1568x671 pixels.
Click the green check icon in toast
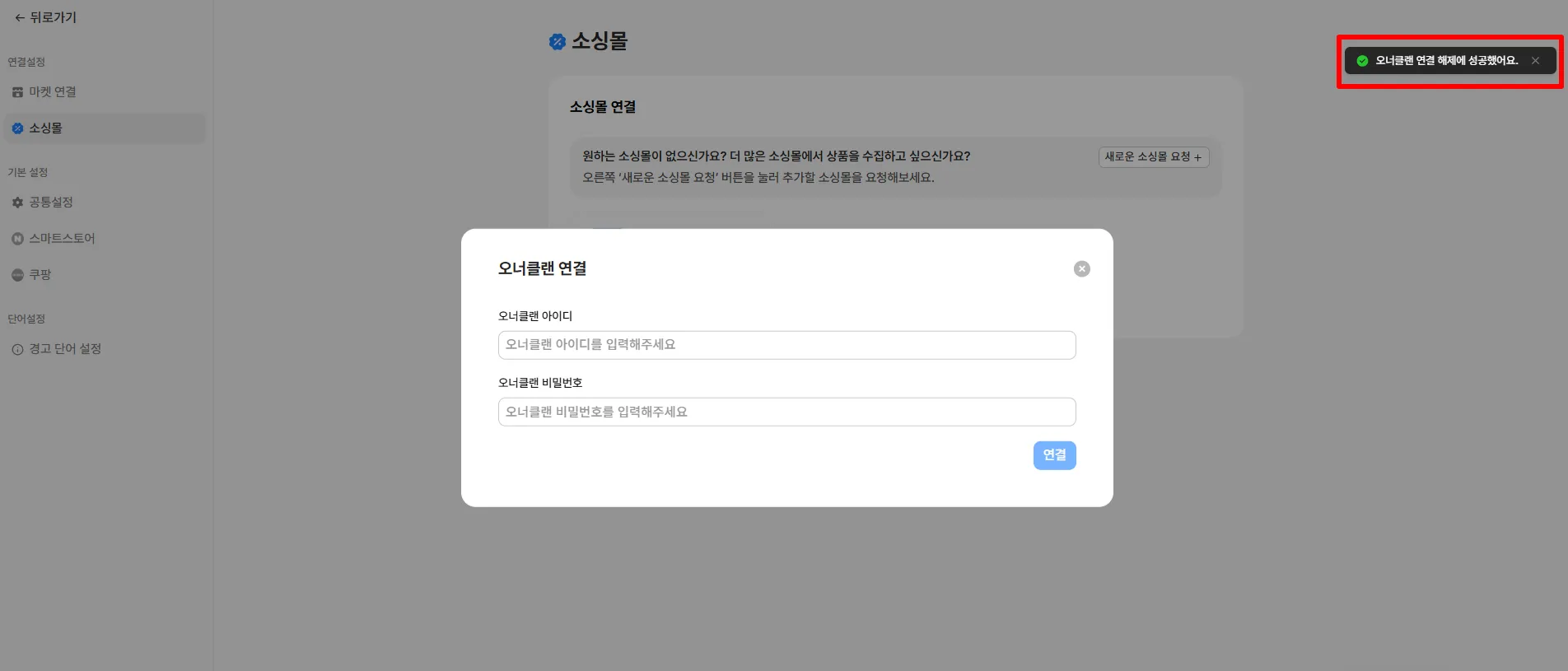(x=1362, y=61)
